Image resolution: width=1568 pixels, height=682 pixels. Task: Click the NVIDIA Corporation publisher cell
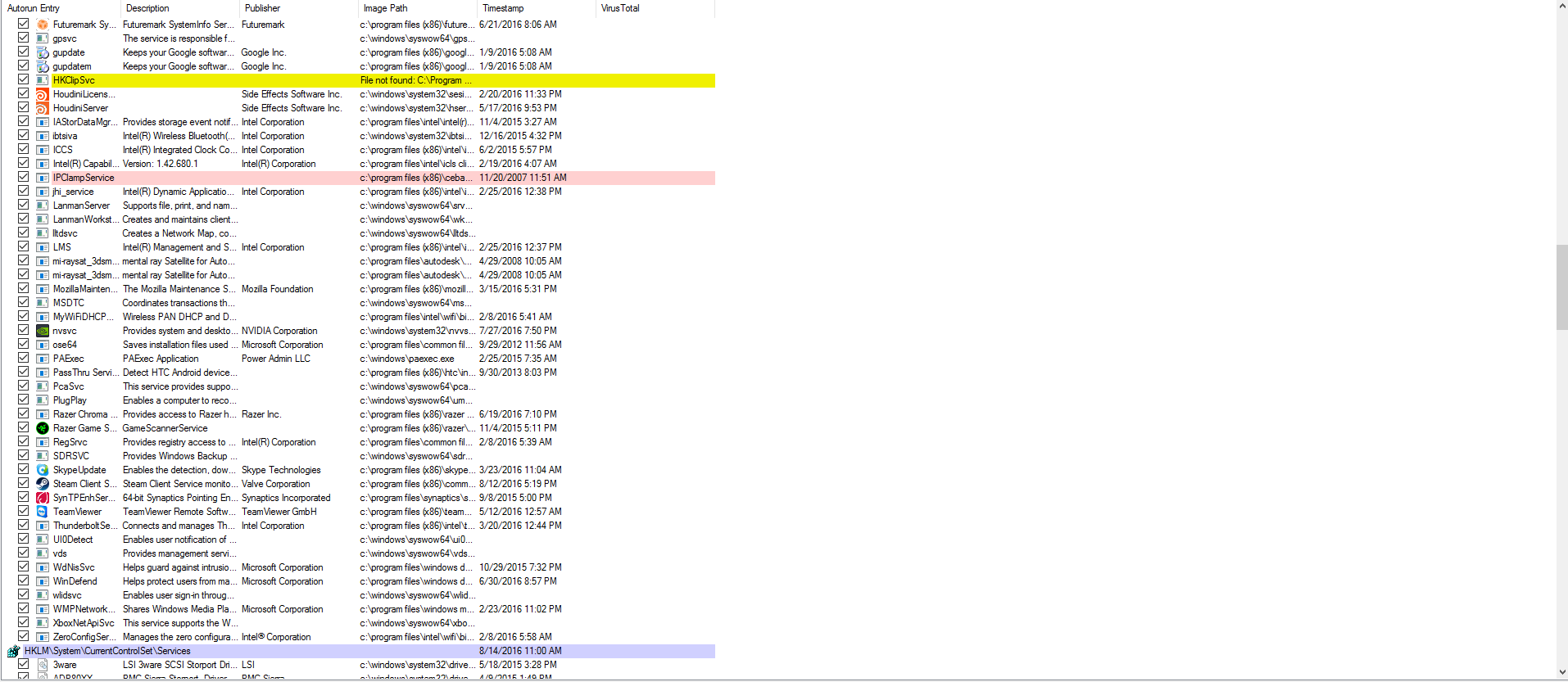pyautogui.click(x=279, y=331)
